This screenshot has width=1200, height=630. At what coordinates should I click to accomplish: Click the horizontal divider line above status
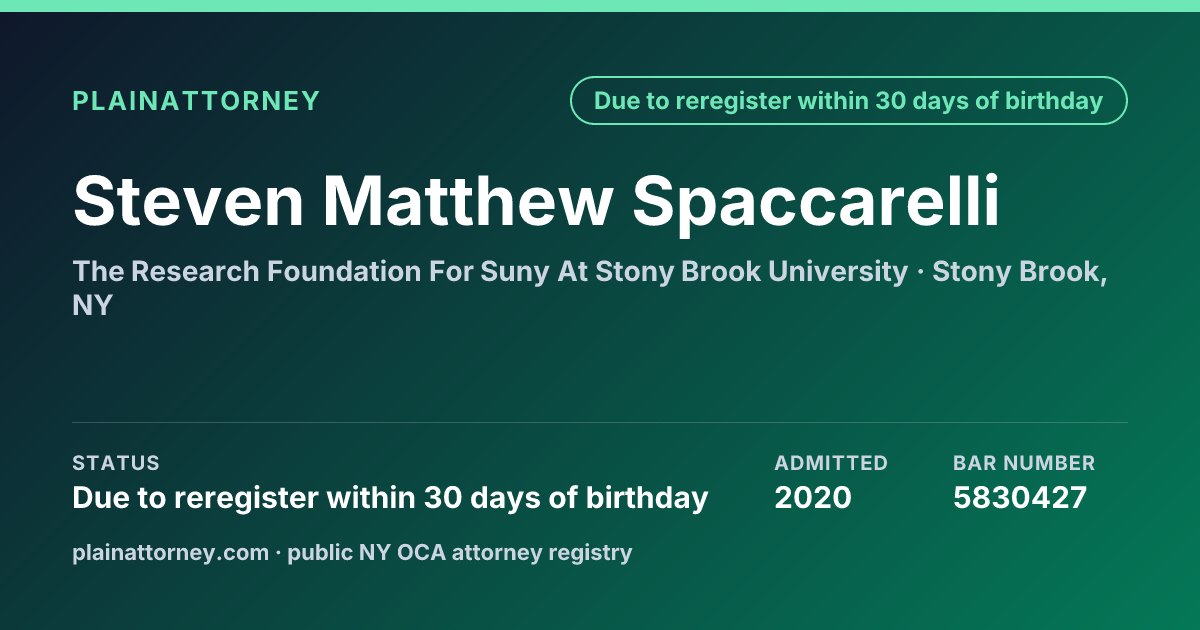(600, 422)
